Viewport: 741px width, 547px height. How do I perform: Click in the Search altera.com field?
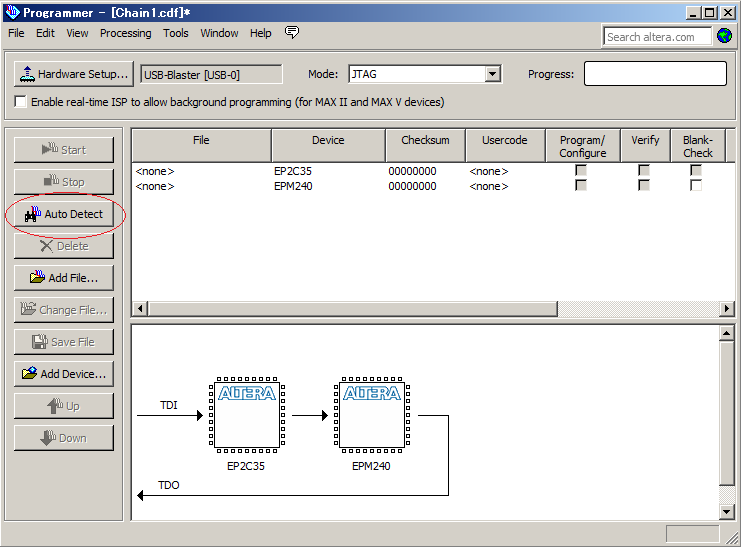pos(657,37)
